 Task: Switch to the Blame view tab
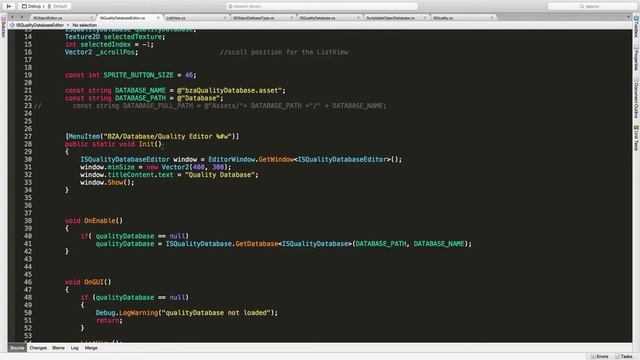[x=58, y=348]
